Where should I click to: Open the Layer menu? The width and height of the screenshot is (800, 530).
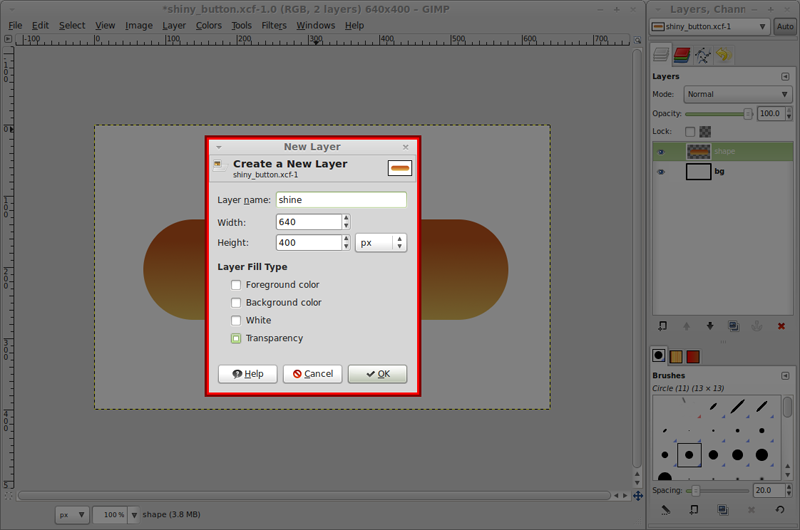[x=174, y=26]
